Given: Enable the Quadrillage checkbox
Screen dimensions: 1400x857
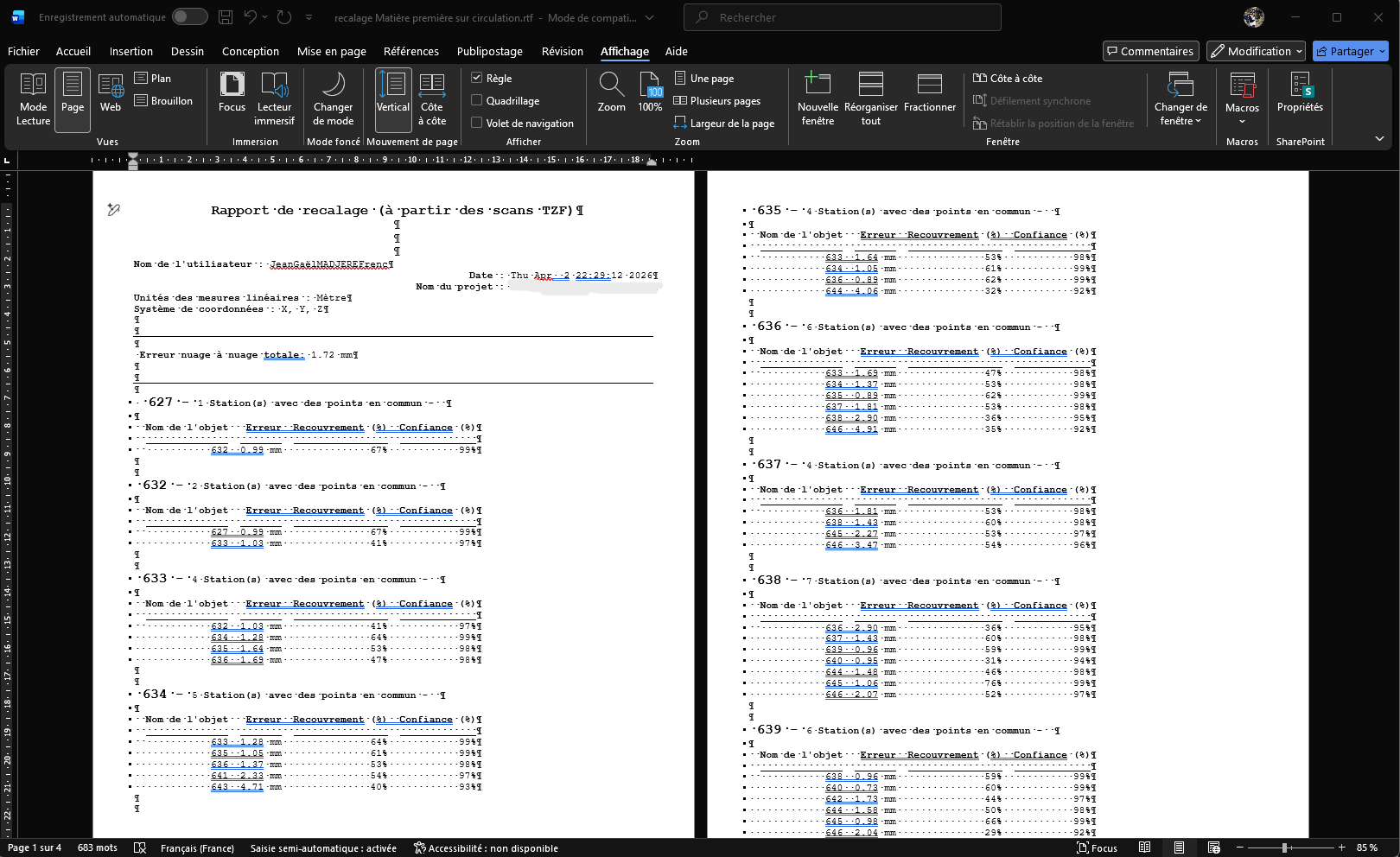Looking at the screenshot, I should coord(477,100).
